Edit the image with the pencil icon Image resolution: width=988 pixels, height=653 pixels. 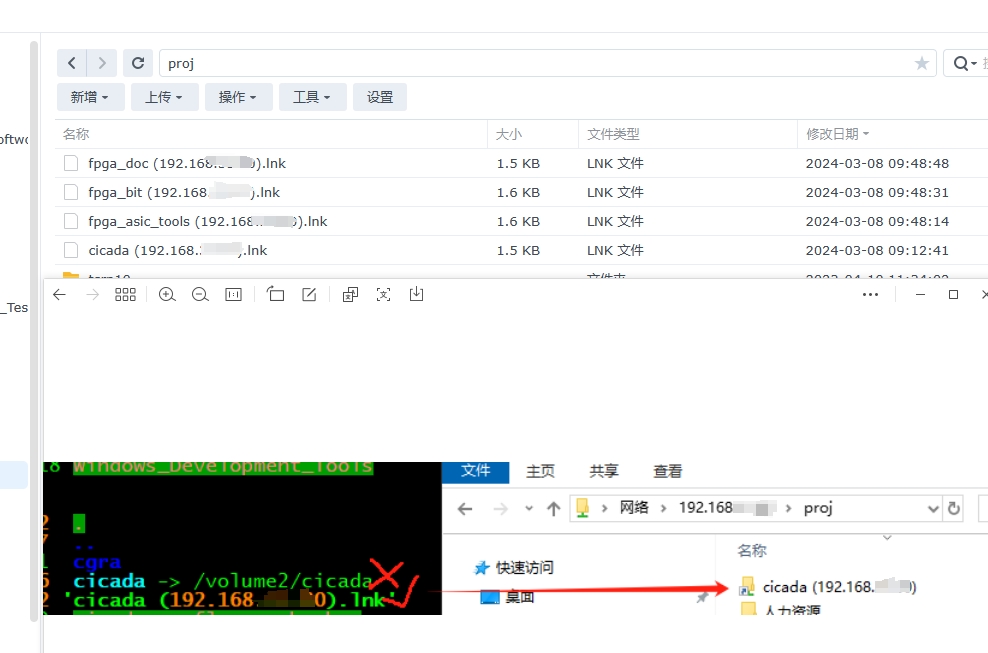pos(309,295)
